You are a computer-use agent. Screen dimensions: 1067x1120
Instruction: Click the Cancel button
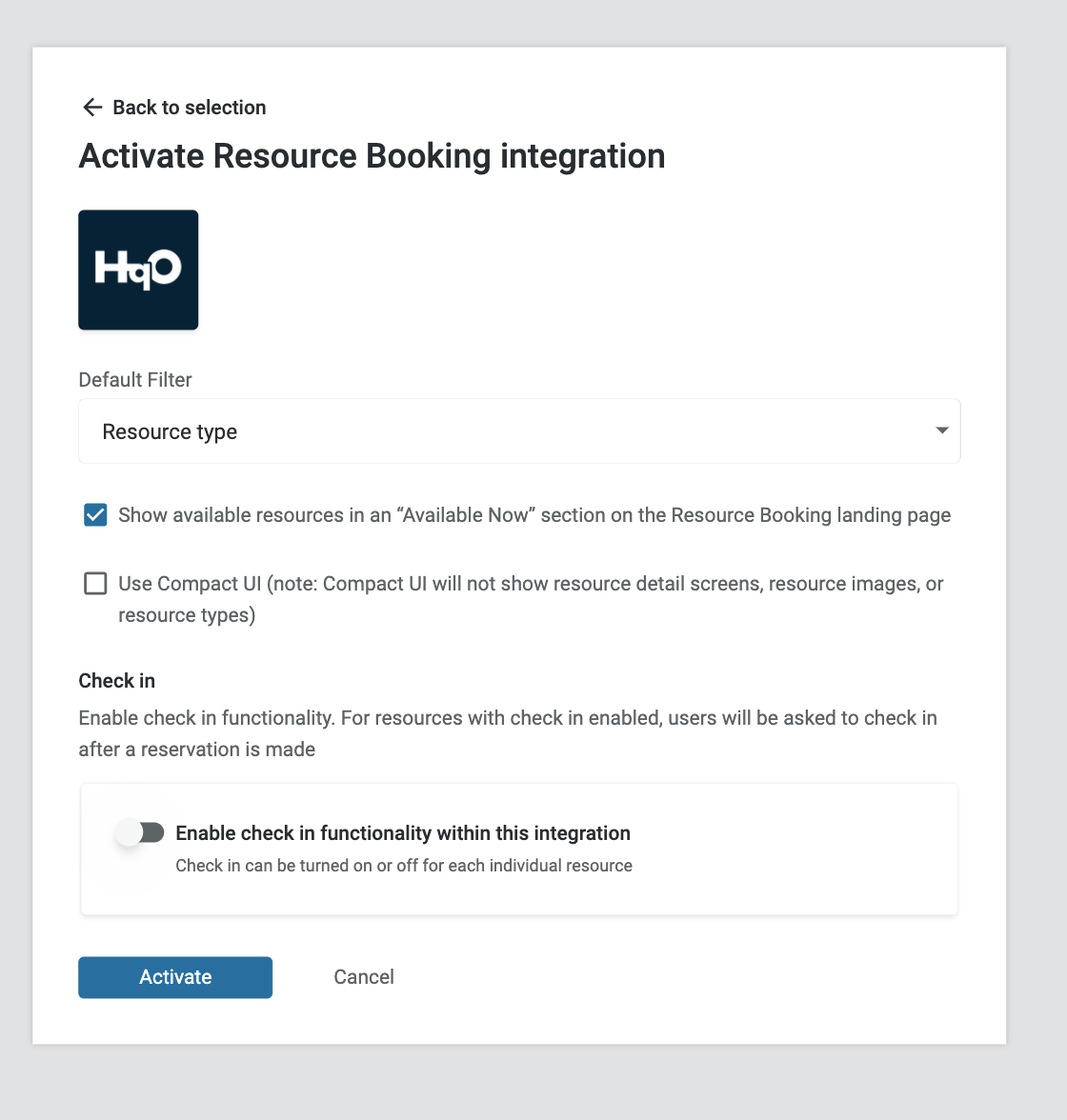pyautogui.click(x=364, y=977)
